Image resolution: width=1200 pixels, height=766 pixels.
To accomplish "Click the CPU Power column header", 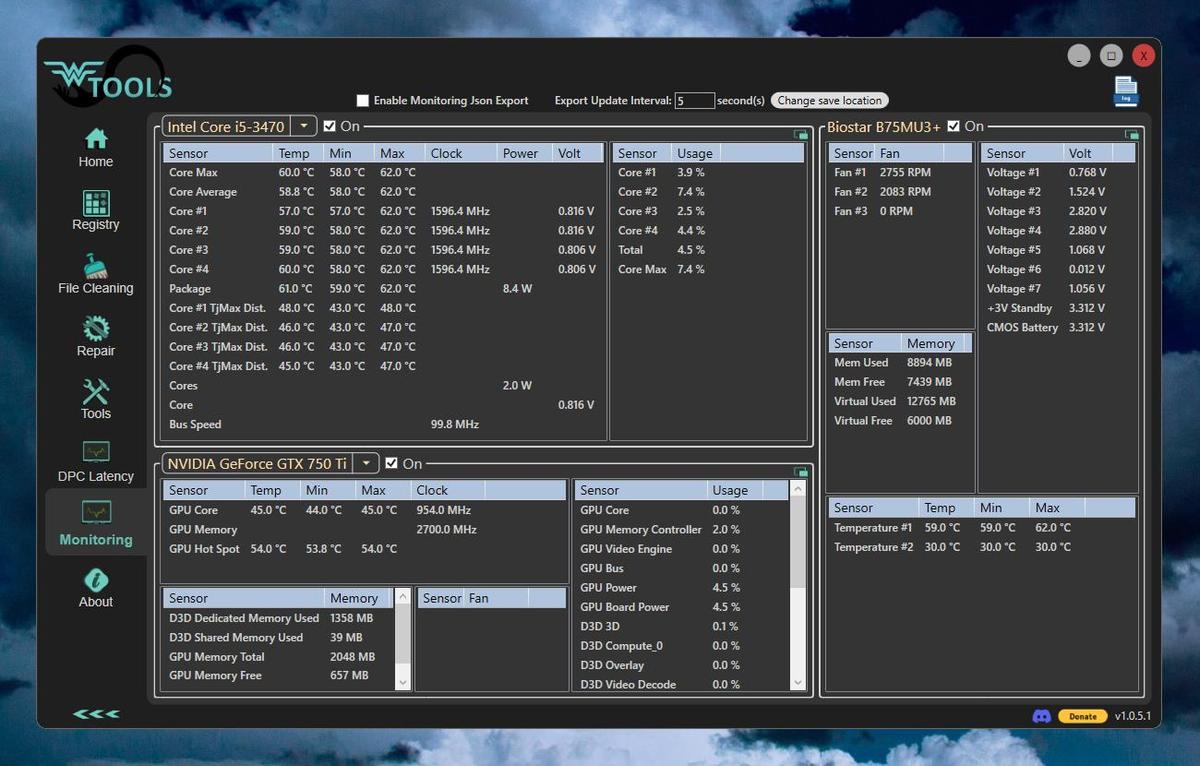I will 525,153.
